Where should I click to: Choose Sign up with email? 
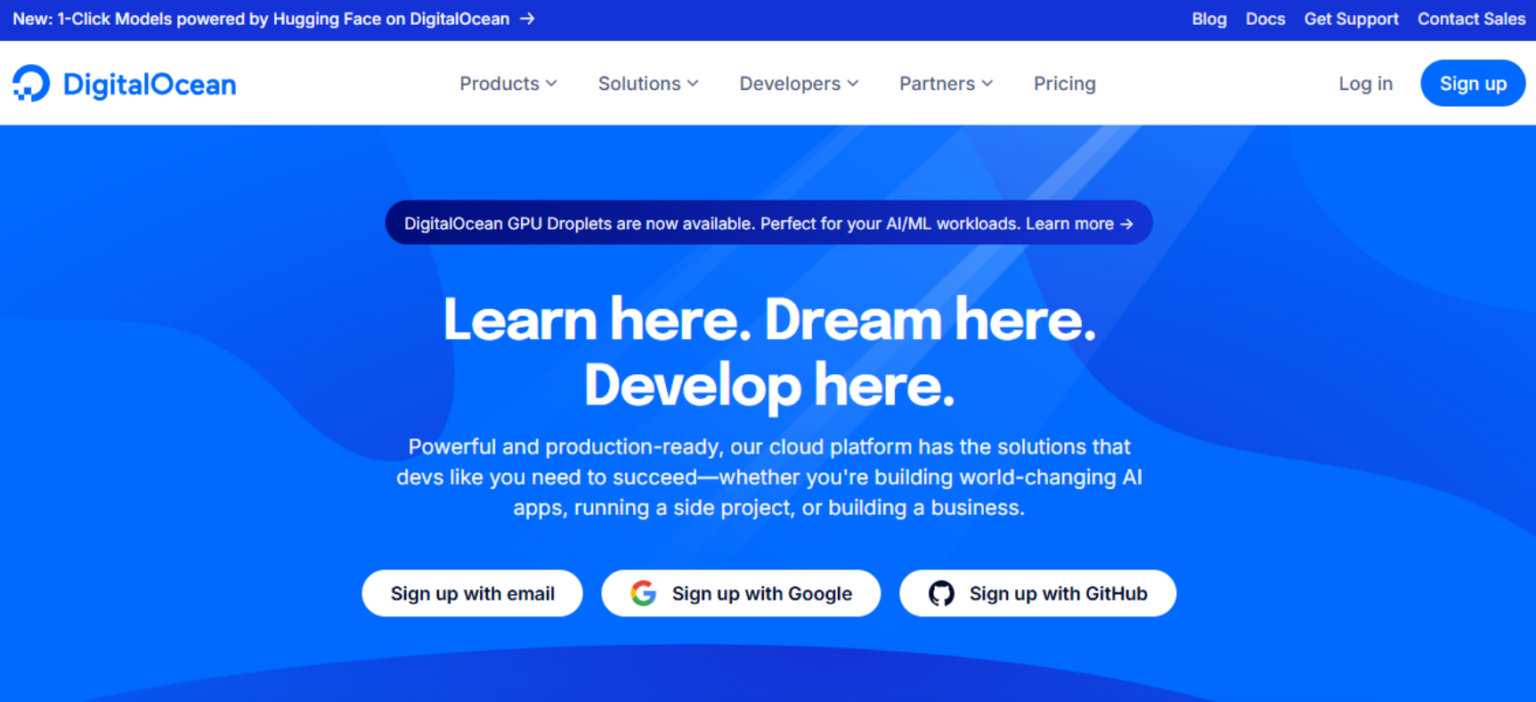472,593
